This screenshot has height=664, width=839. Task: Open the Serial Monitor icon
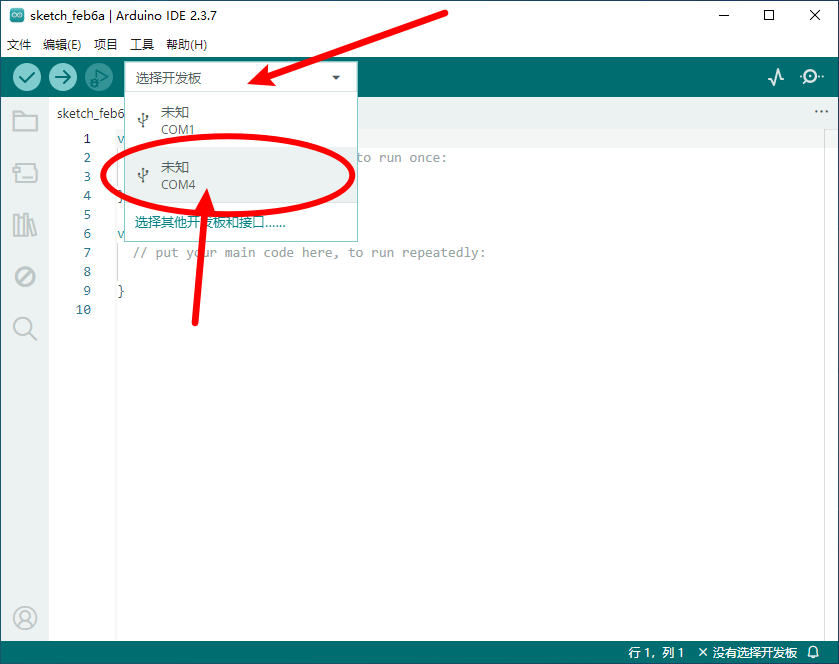click(811, 77)
